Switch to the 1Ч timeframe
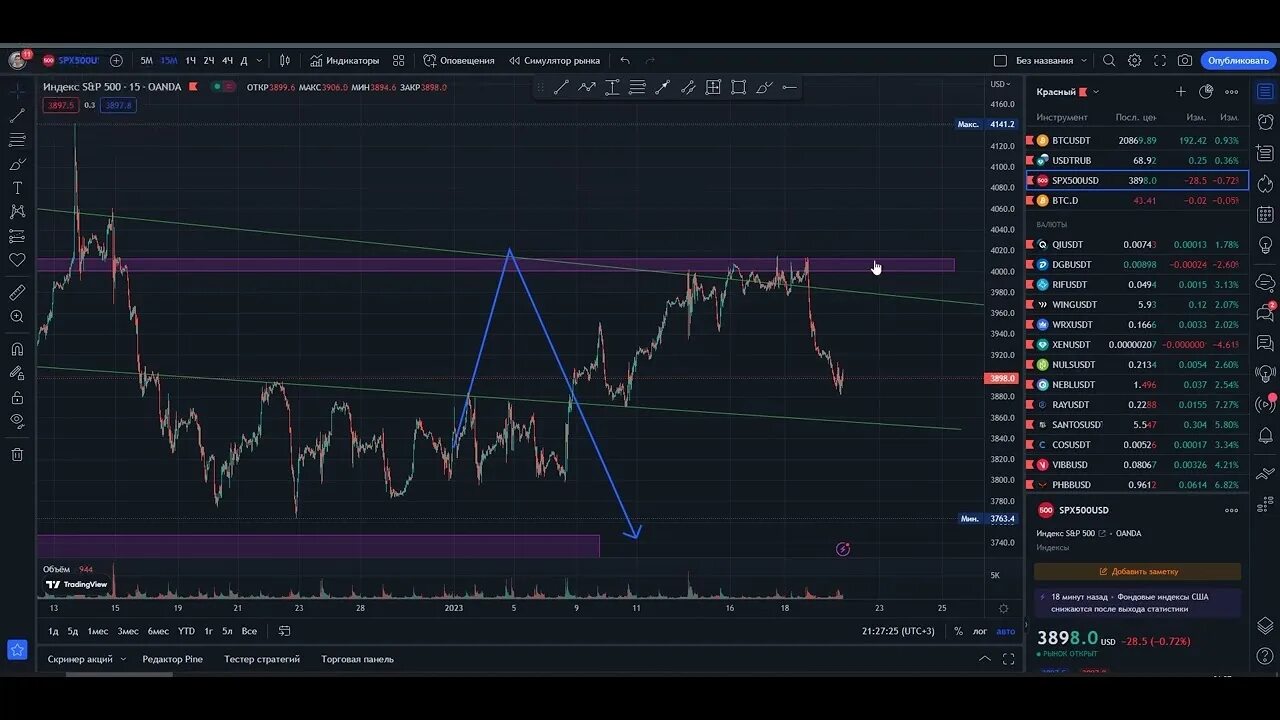The height and width of the screenshot is (720, 1280). (190, 60)
